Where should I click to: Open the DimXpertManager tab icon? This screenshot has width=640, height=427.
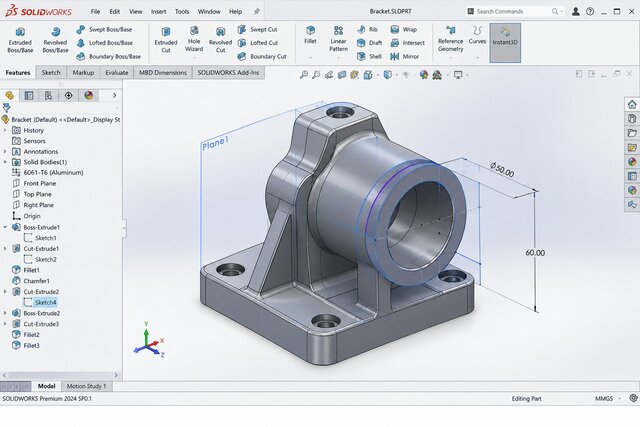pyautogui.click(x=69, y=96)
